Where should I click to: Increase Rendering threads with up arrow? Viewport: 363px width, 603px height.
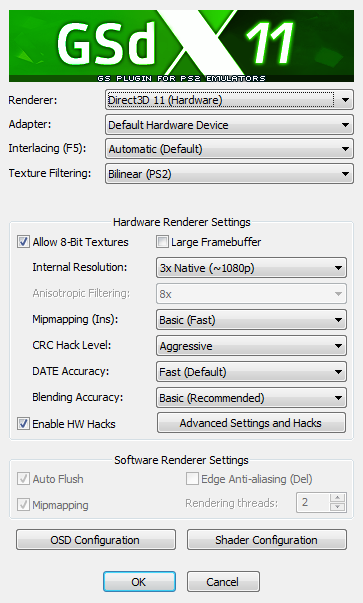tap(338, 498)
